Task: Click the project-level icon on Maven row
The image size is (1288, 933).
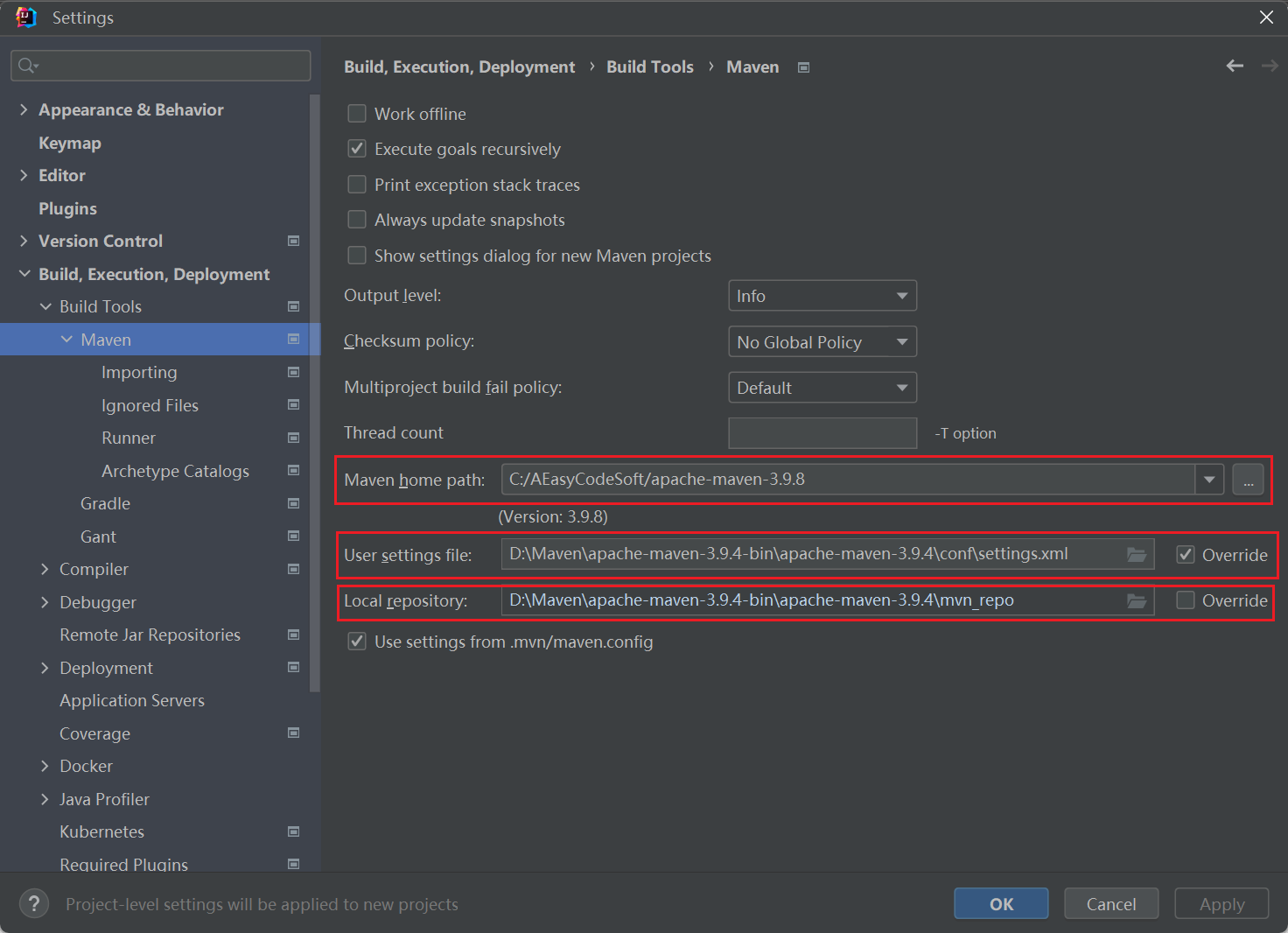Action: pyautogui.click(x=294, y=340)
